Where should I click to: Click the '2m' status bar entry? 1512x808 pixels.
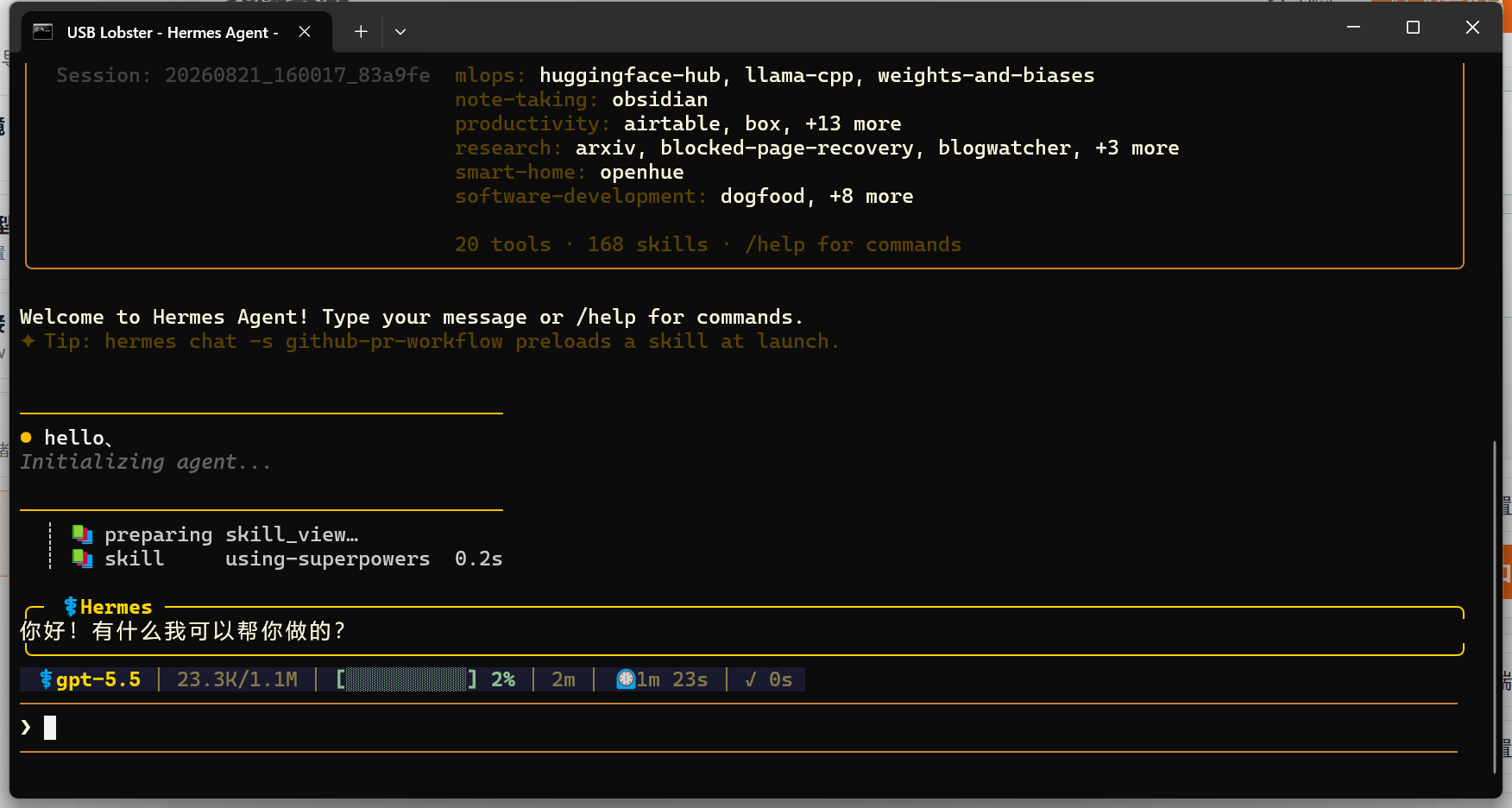pos(564,679)
